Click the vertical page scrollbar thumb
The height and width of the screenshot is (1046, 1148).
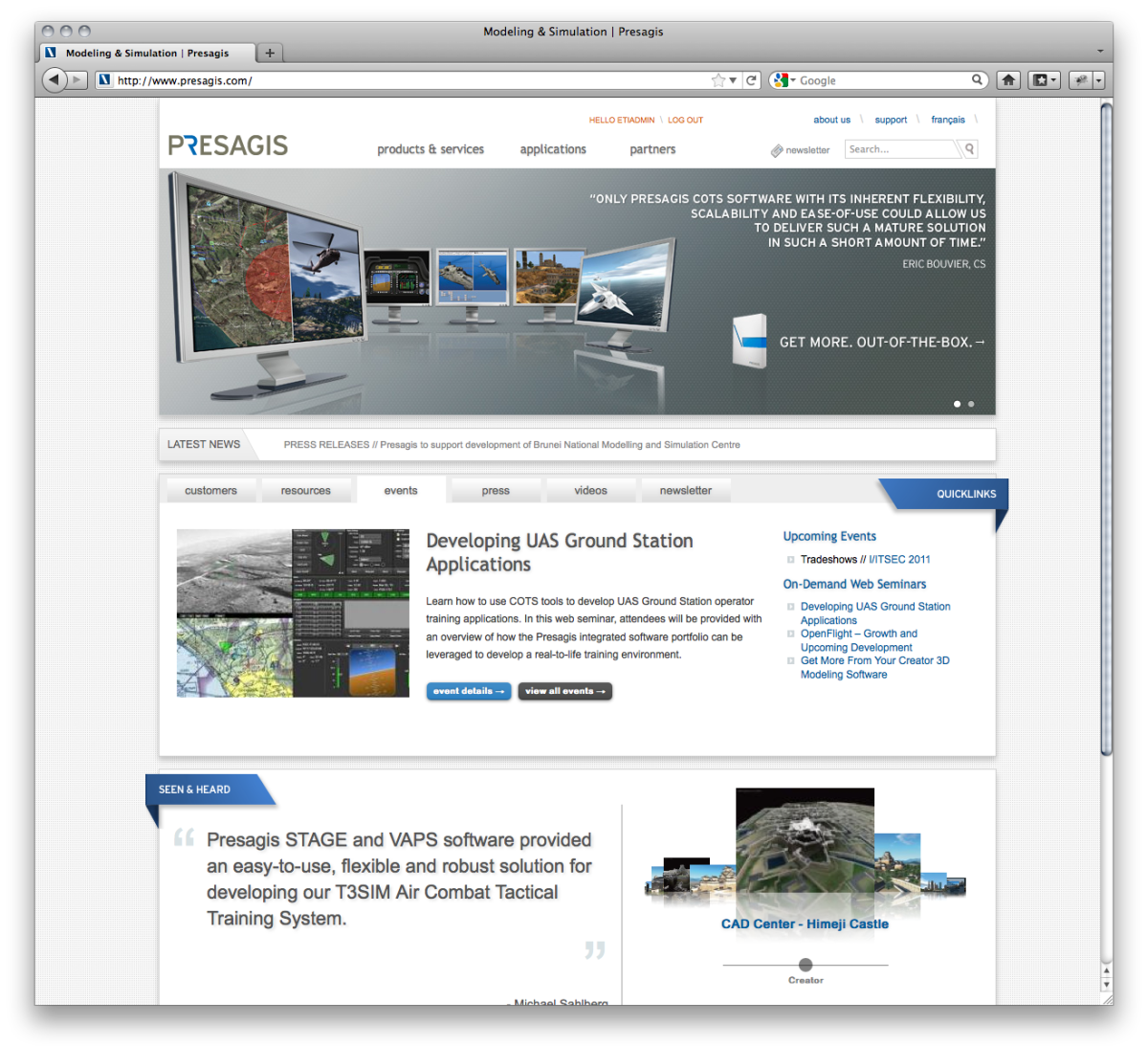click(1106, 427)
